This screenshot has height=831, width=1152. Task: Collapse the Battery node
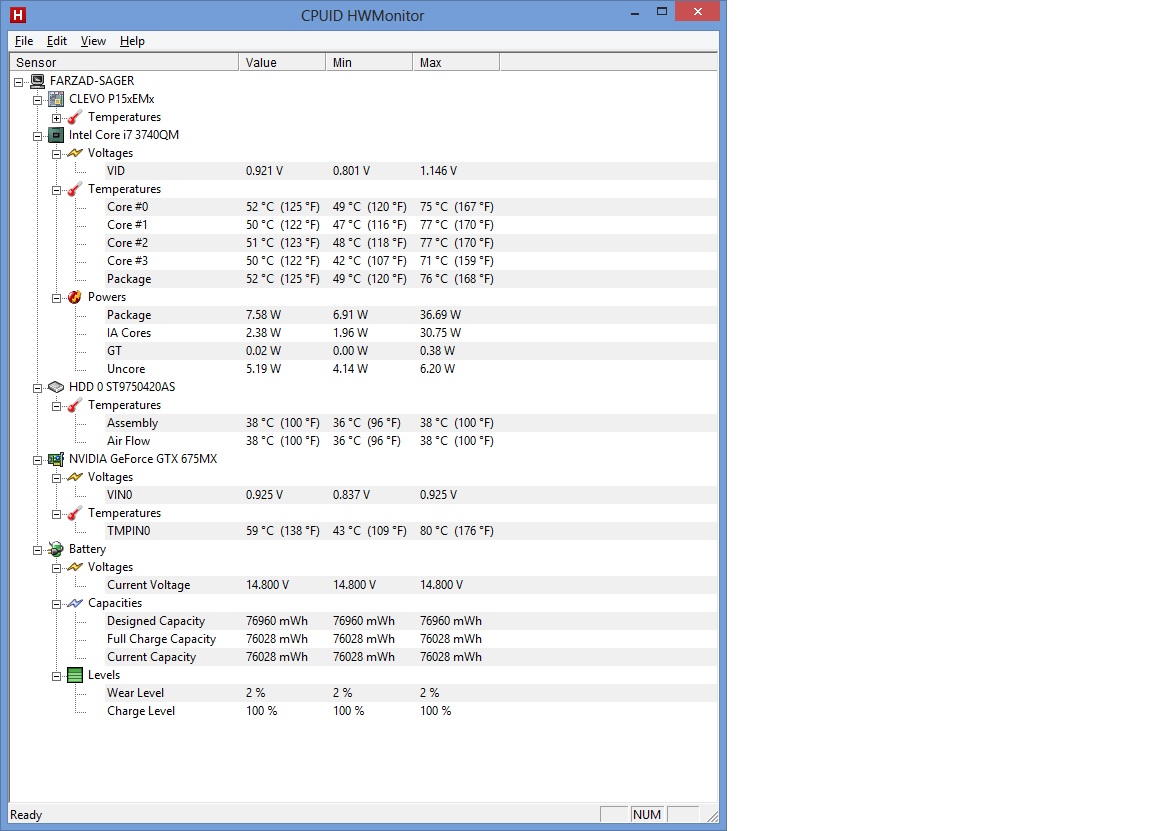[x=37, y=550]
